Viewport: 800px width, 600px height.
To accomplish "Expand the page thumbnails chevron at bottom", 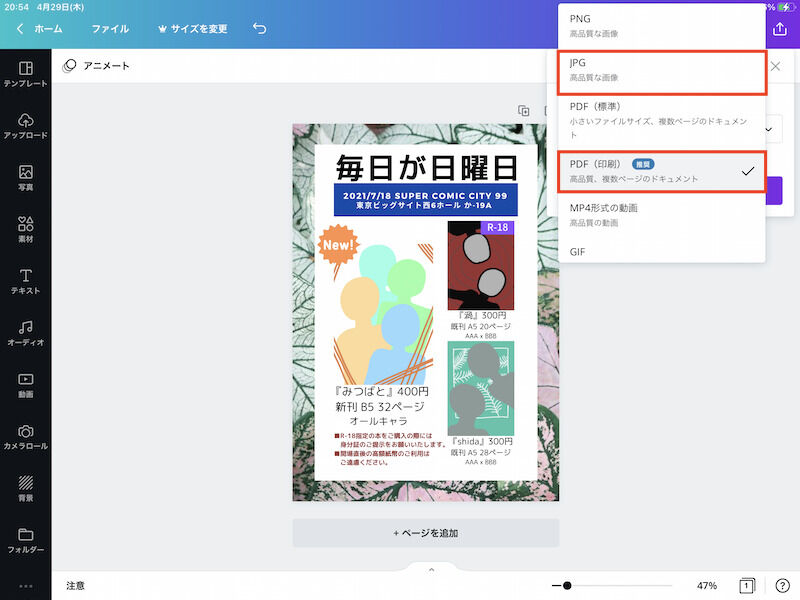I will click(432, 569).
